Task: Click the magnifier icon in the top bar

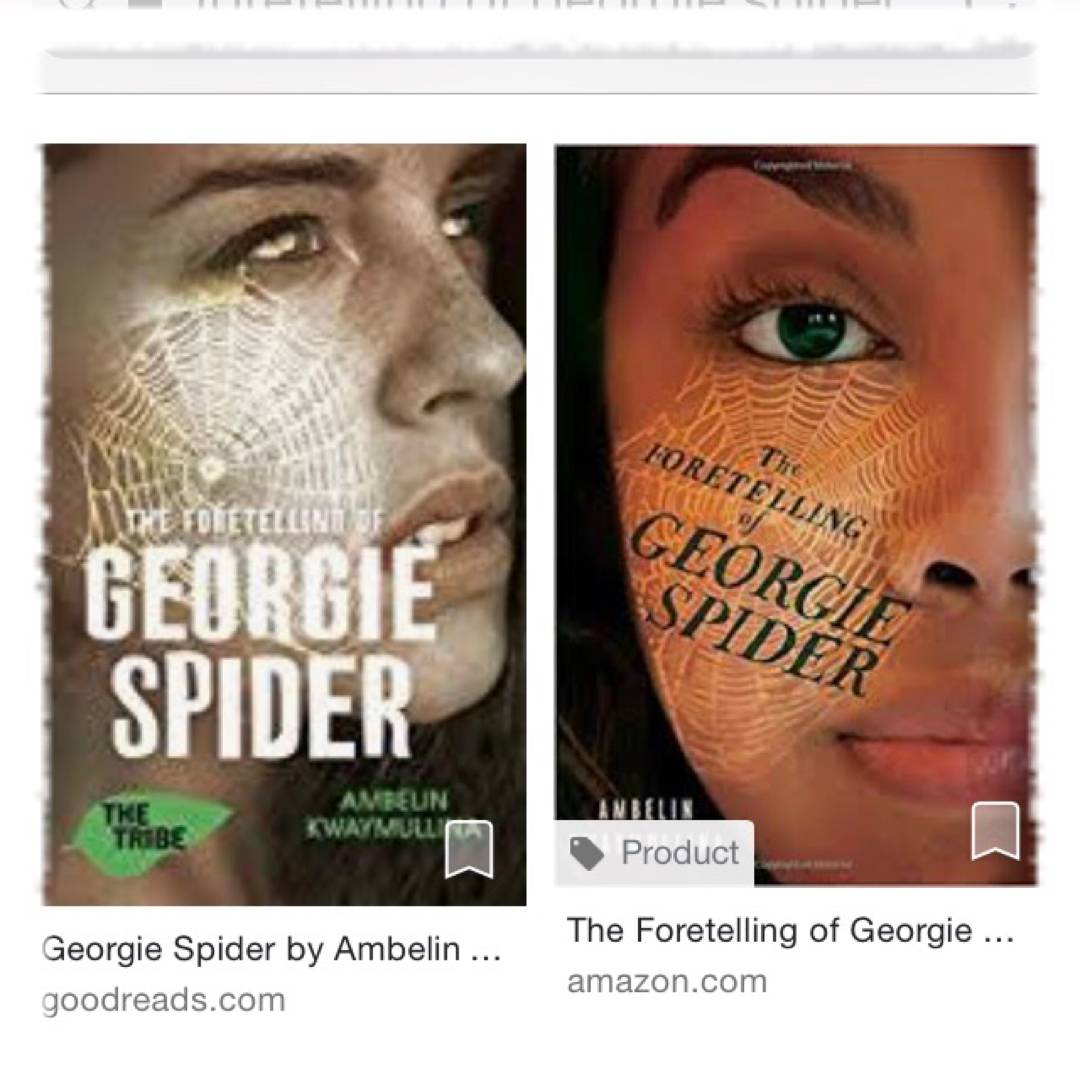Action: (x=74, y=3)
